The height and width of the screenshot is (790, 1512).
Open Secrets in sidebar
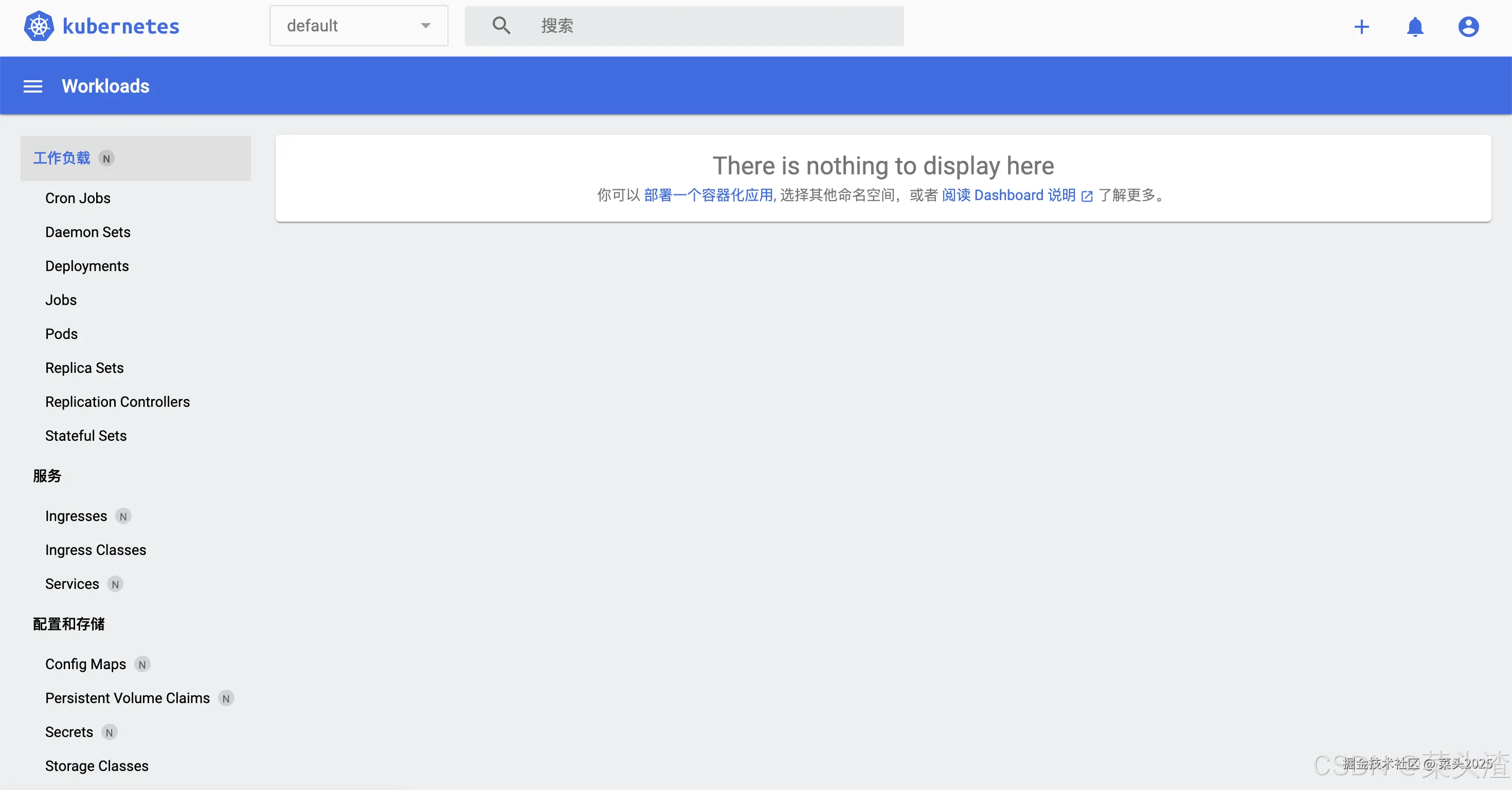[x=69, y=732]
